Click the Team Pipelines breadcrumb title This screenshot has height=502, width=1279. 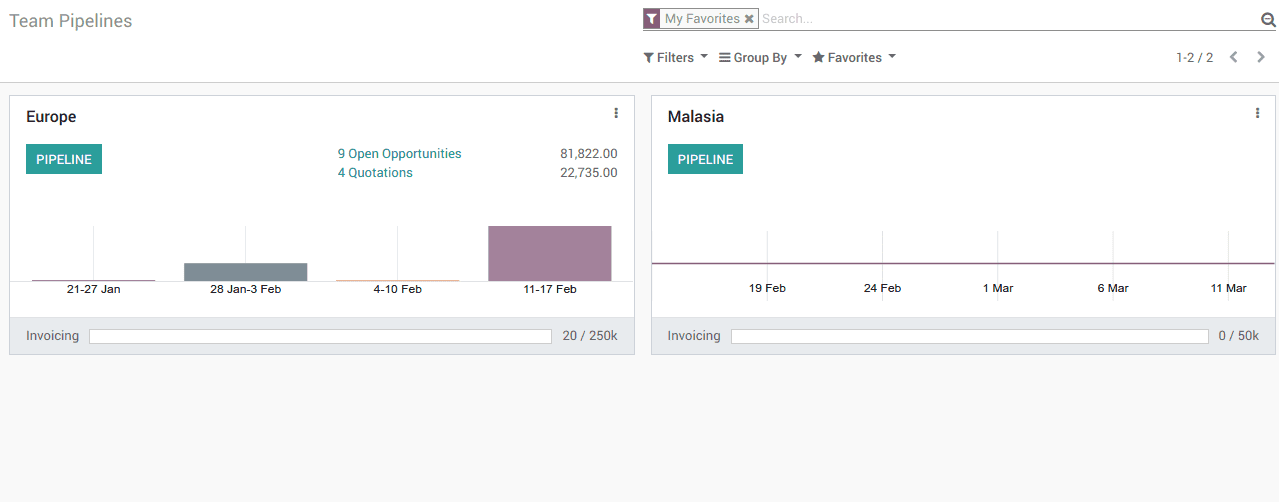[70, 21]
